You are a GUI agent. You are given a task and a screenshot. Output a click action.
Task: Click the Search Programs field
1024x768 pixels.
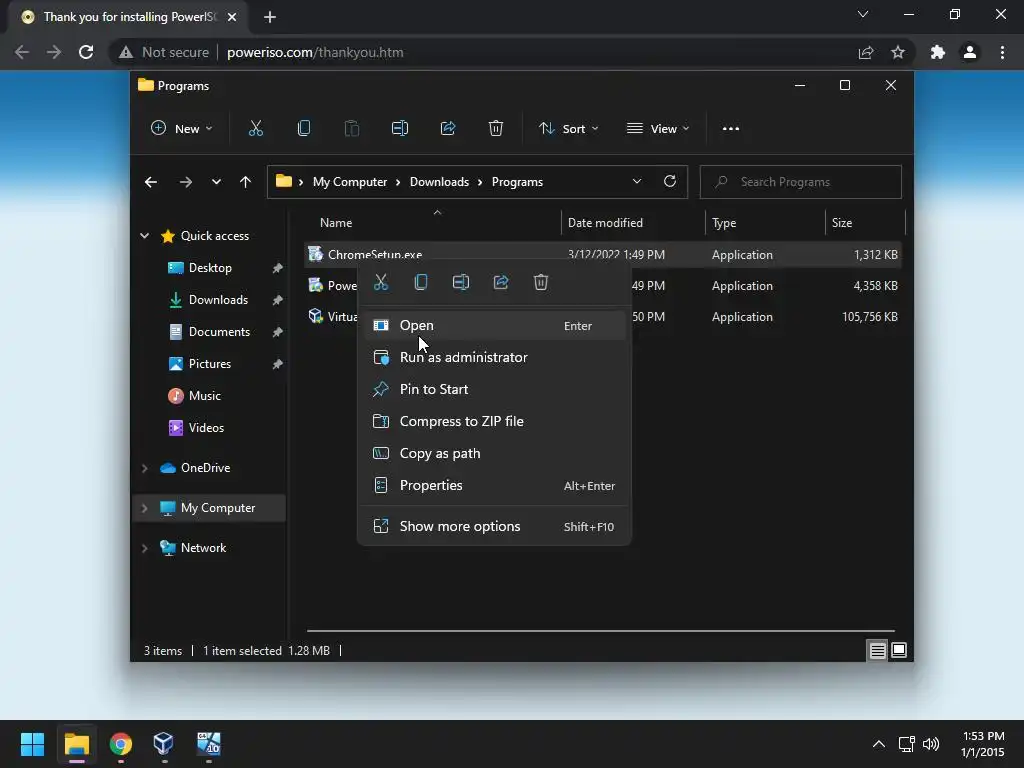(x=801, y=182)
